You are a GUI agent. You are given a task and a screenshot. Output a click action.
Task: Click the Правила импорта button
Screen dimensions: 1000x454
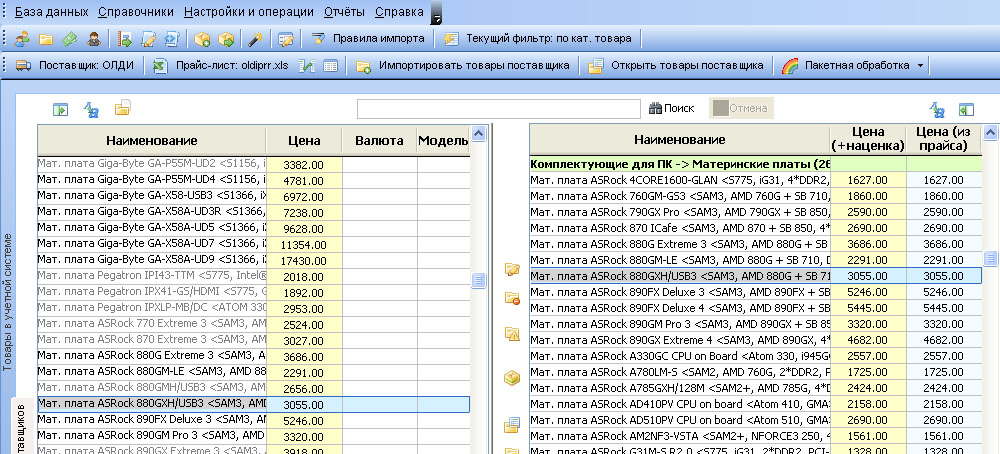[x=369, y=39]
